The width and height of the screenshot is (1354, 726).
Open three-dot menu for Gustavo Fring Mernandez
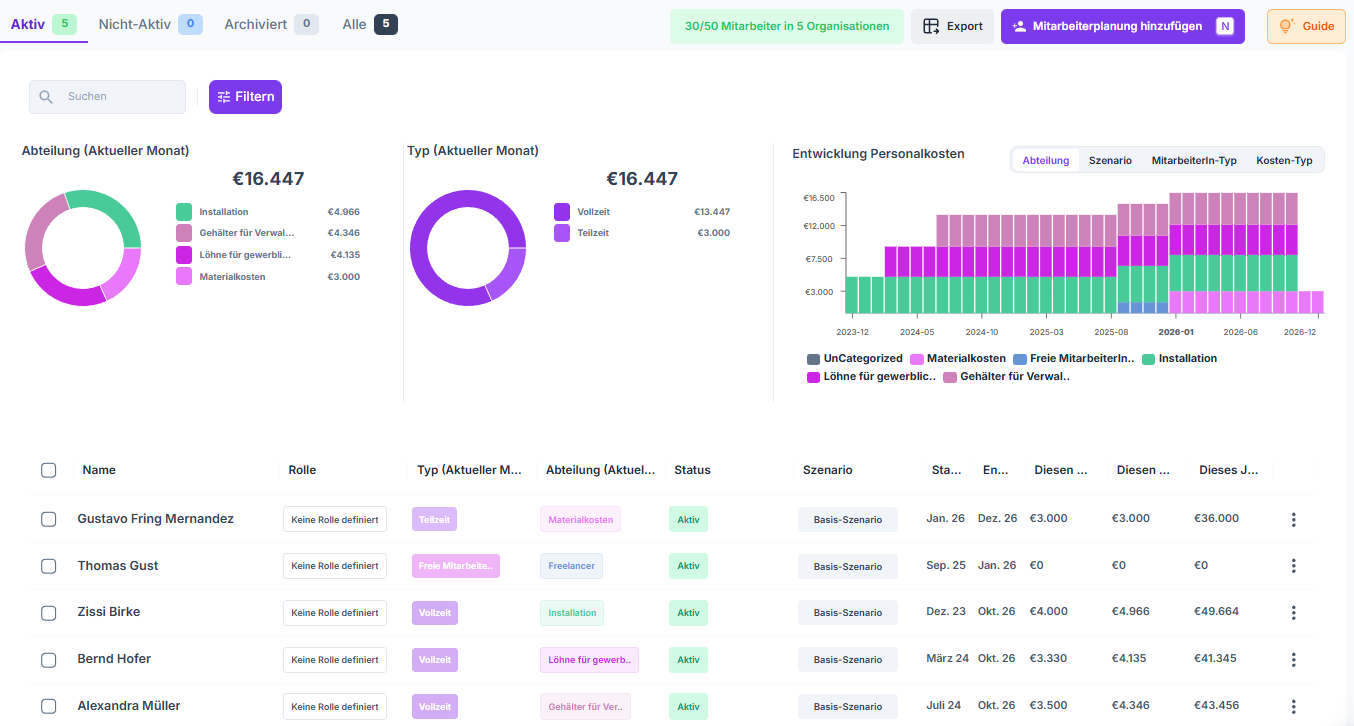coord(1293,519)
